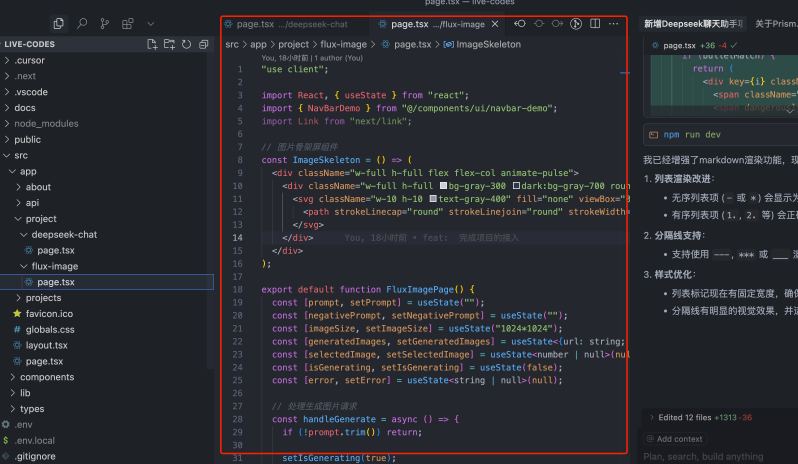This screenshot has height=464, width=798.
Task: Click New Folder icon in explorer header
Action: coord(169,44)
